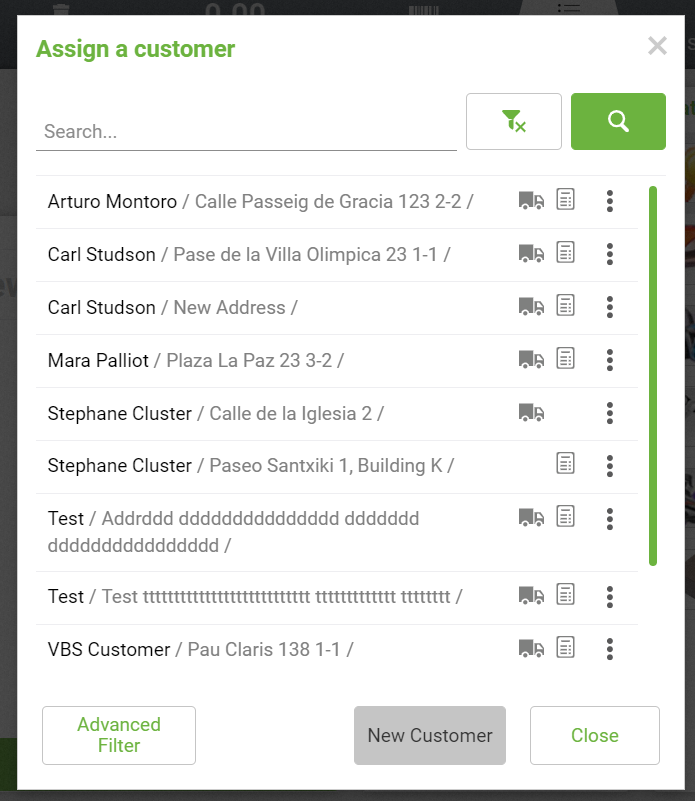Screen dimensions: 695x801
Task: Expand the three-dot menu for VBS Customer
Action: click(609, 649)
